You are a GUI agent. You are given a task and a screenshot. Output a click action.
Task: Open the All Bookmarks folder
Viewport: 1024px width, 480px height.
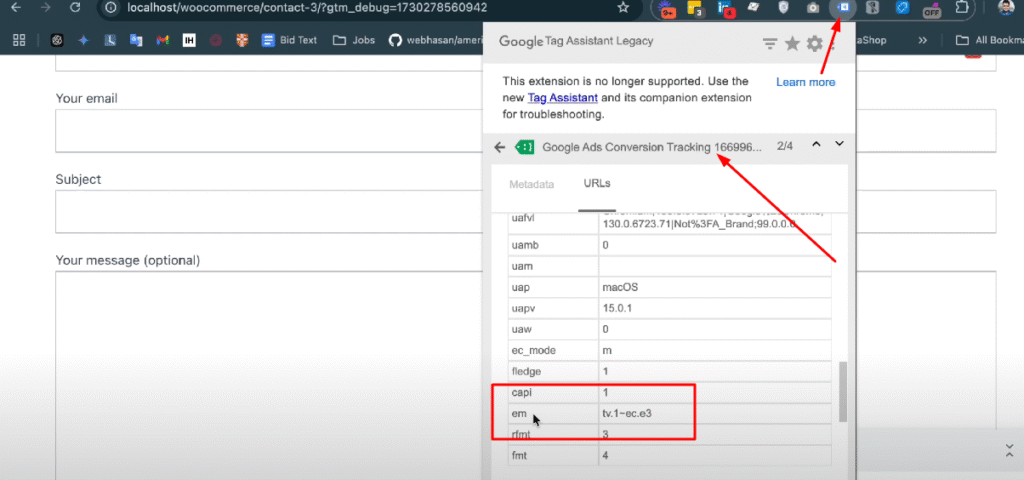pos(988,40)
